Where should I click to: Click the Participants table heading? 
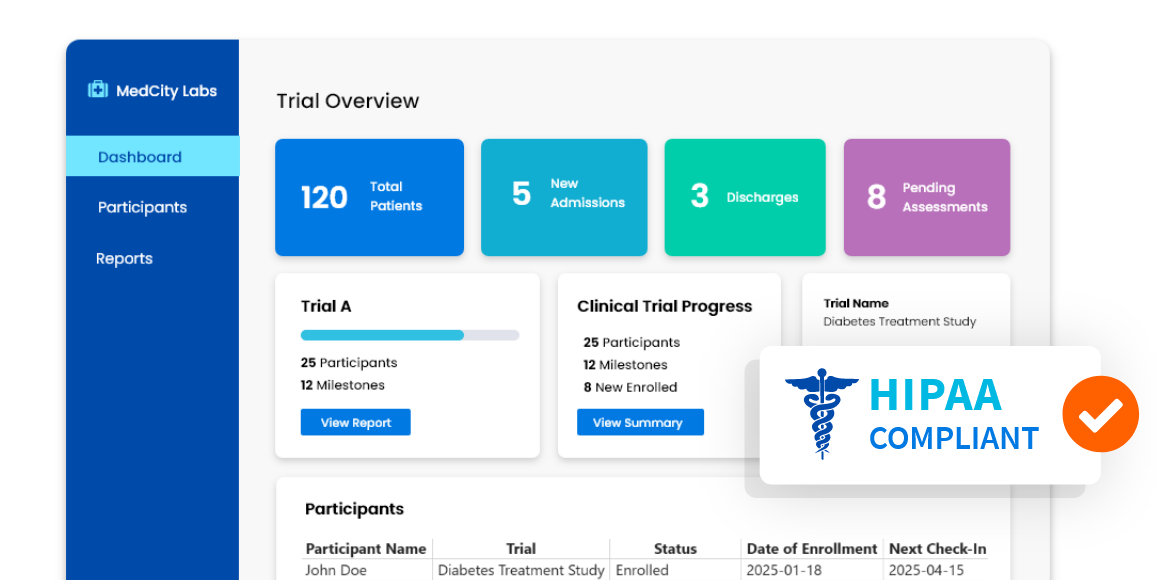[x=354, y=509]
